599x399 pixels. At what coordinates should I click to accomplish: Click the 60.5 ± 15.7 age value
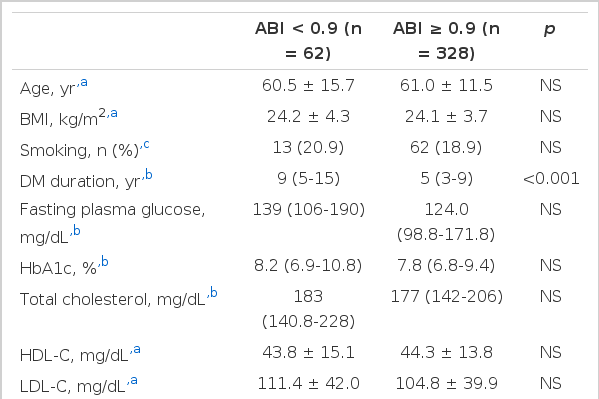click(x=308, y=85)
